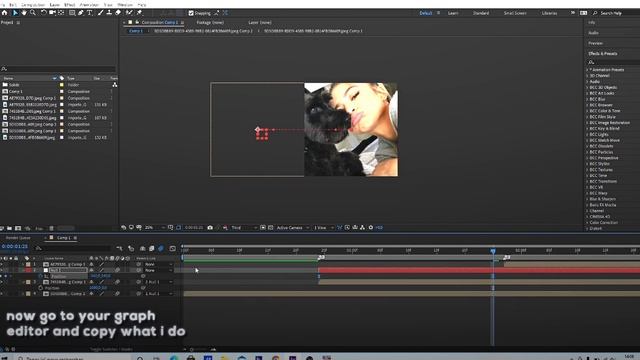The image size is (640, 360).
Task: Select the Learn workspace
Action: pos(453,13)
